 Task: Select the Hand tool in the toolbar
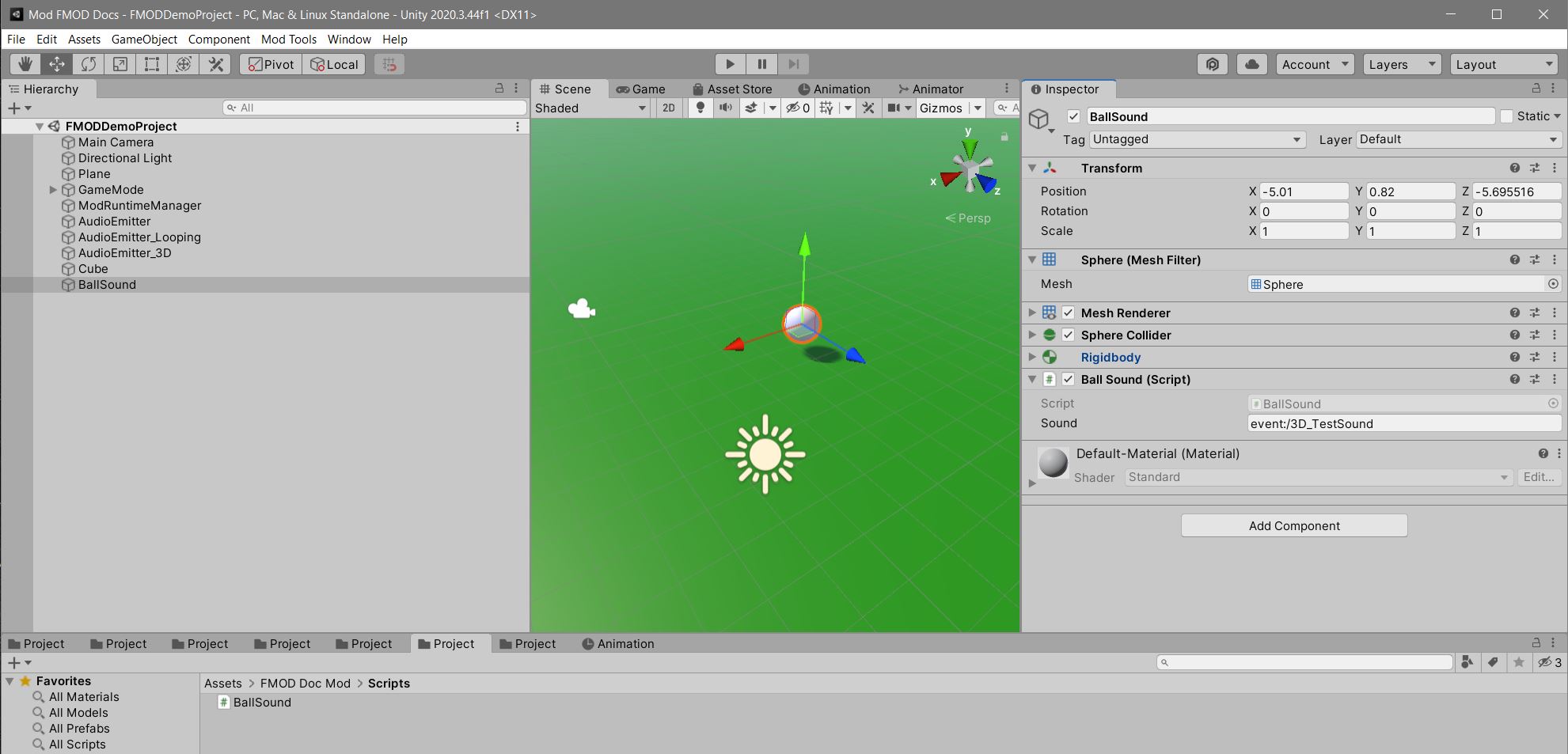(x=24, y=64)
